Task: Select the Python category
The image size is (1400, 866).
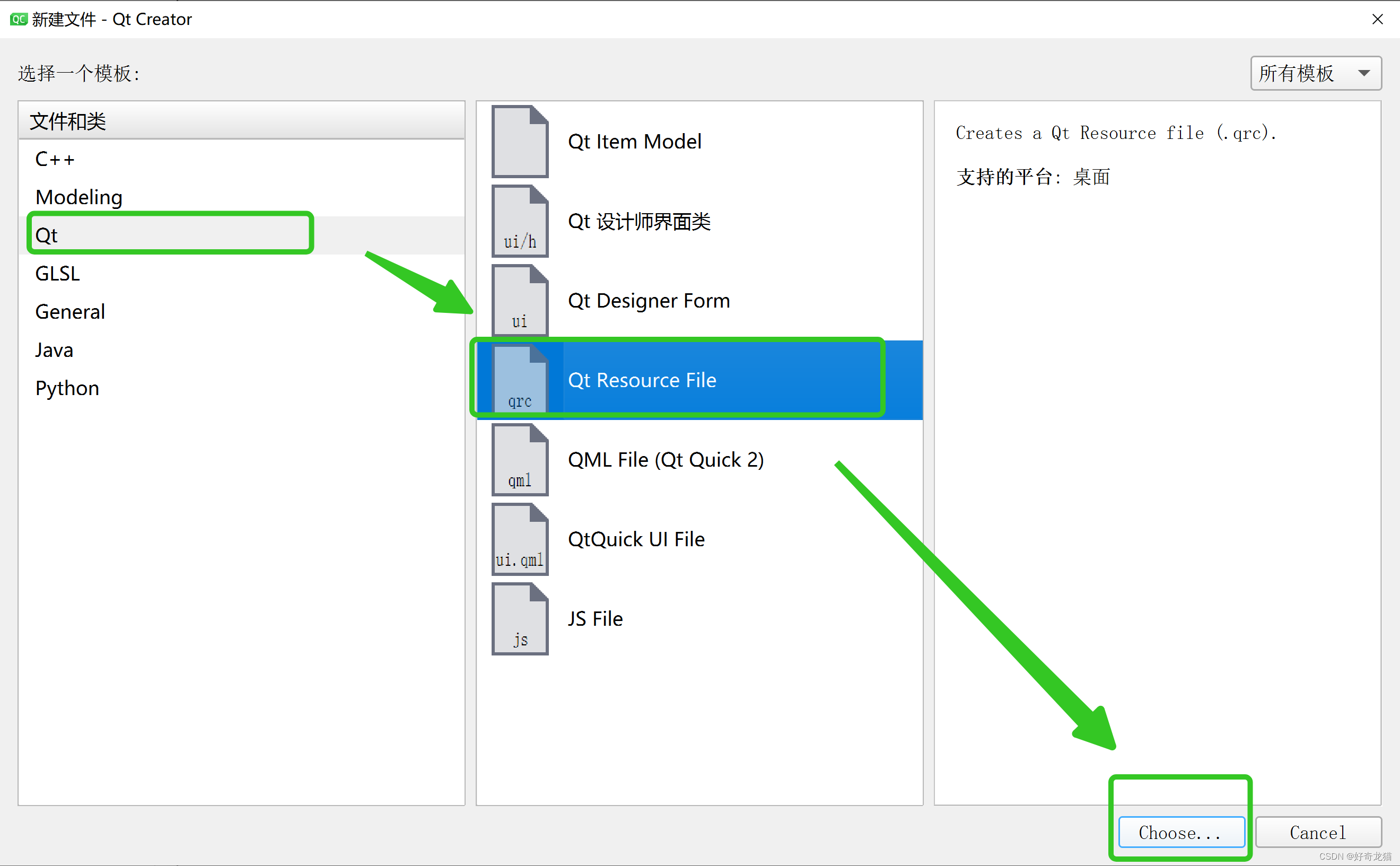Action: pos(67,388)
